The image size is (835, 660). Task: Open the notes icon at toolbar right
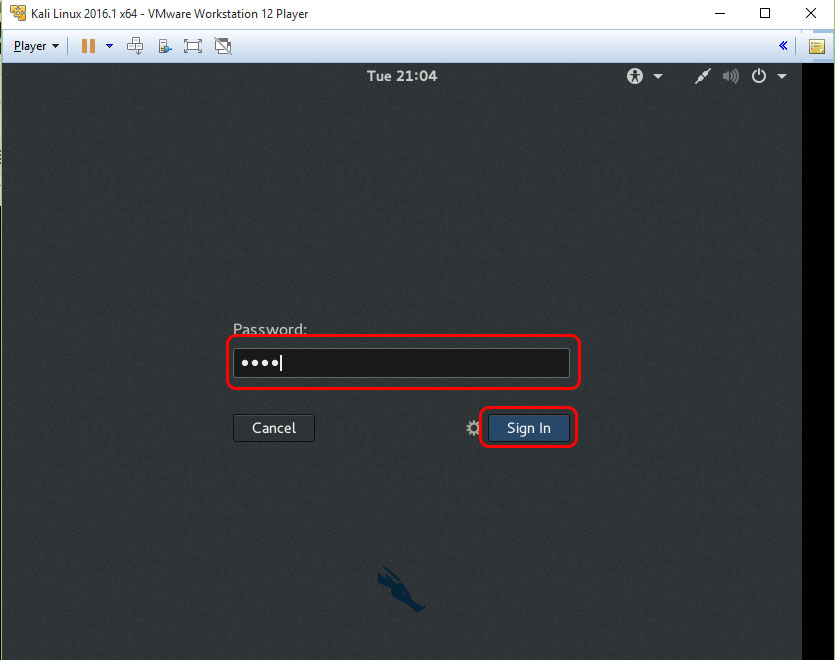pyautogui.click(x=817, y=46)
